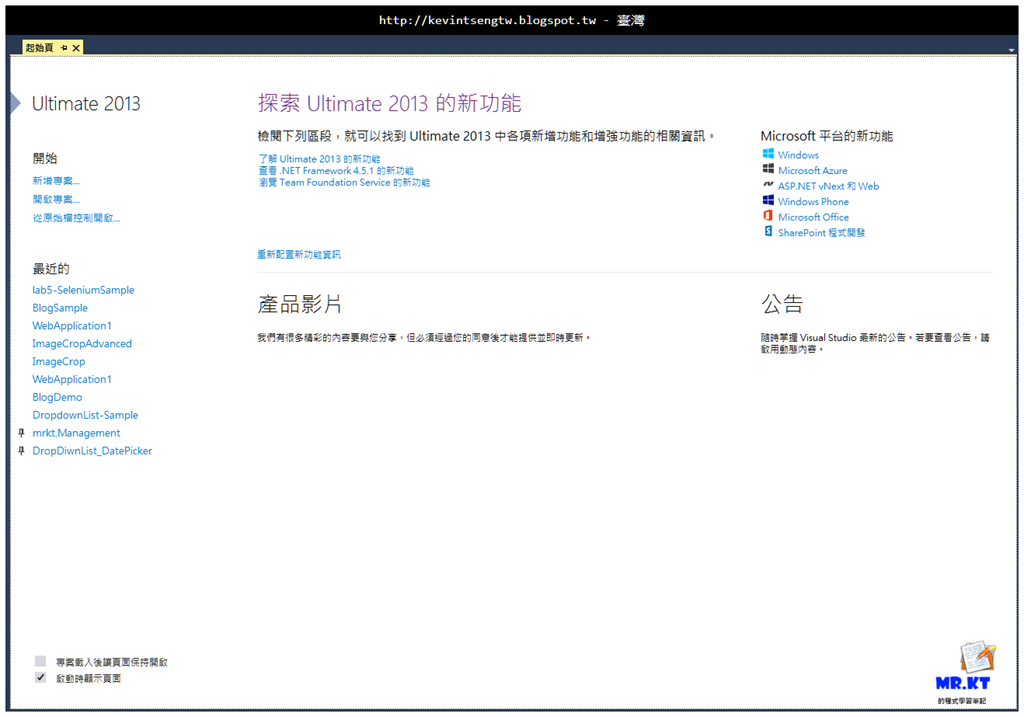This screenshot has height=717, width=1024.
Task: Click 從原始檔控制開啟... link
Action: tap(76, 217)
